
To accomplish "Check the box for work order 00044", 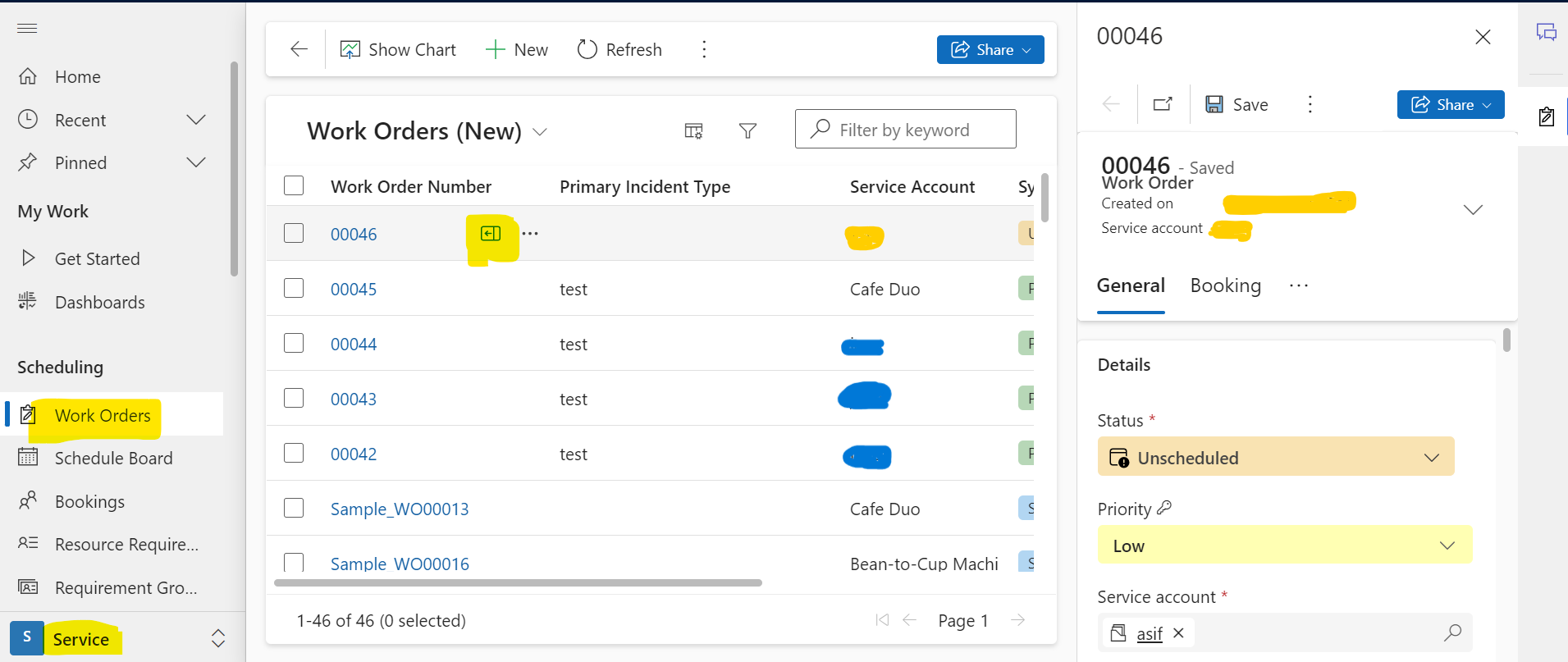I will click(294, 343).
